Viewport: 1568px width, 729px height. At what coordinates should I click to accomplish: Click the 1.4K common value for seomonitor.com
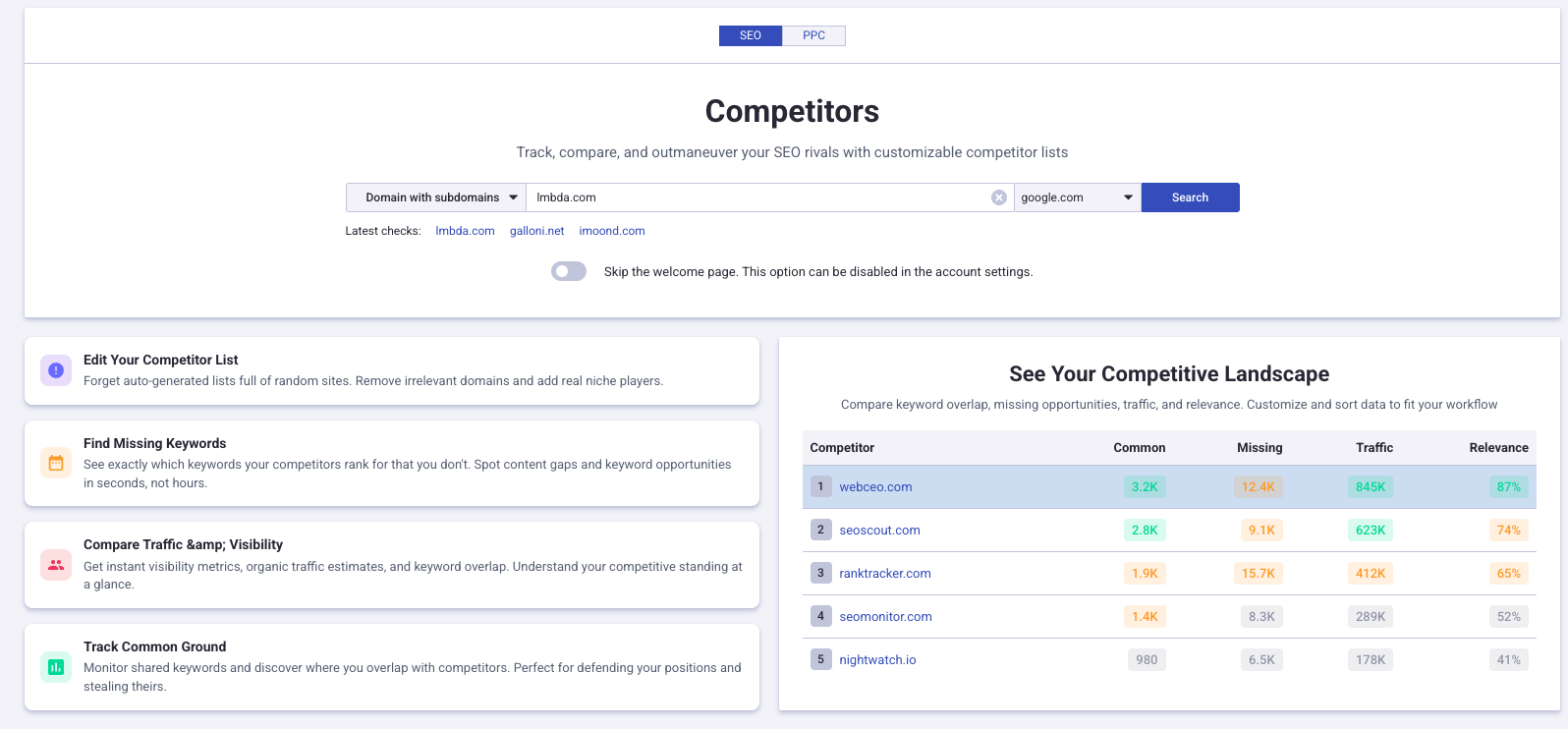(x=1145, y=616)
